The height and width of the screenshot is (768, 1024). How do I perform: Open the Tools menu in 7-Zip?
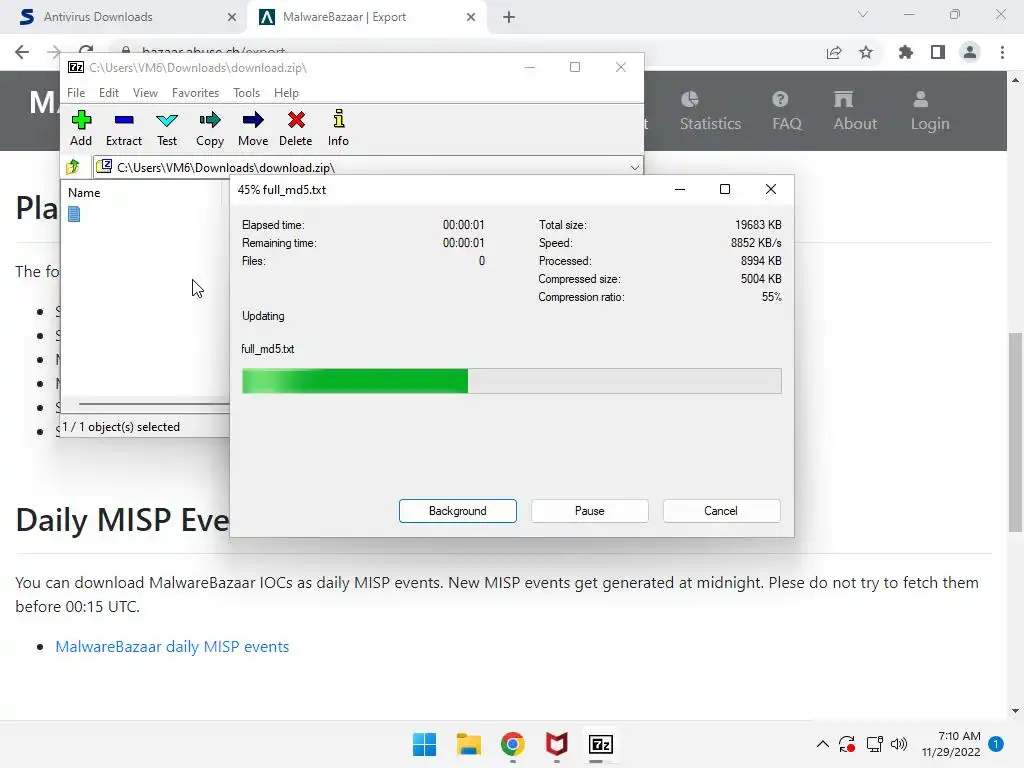coord(246,93)
